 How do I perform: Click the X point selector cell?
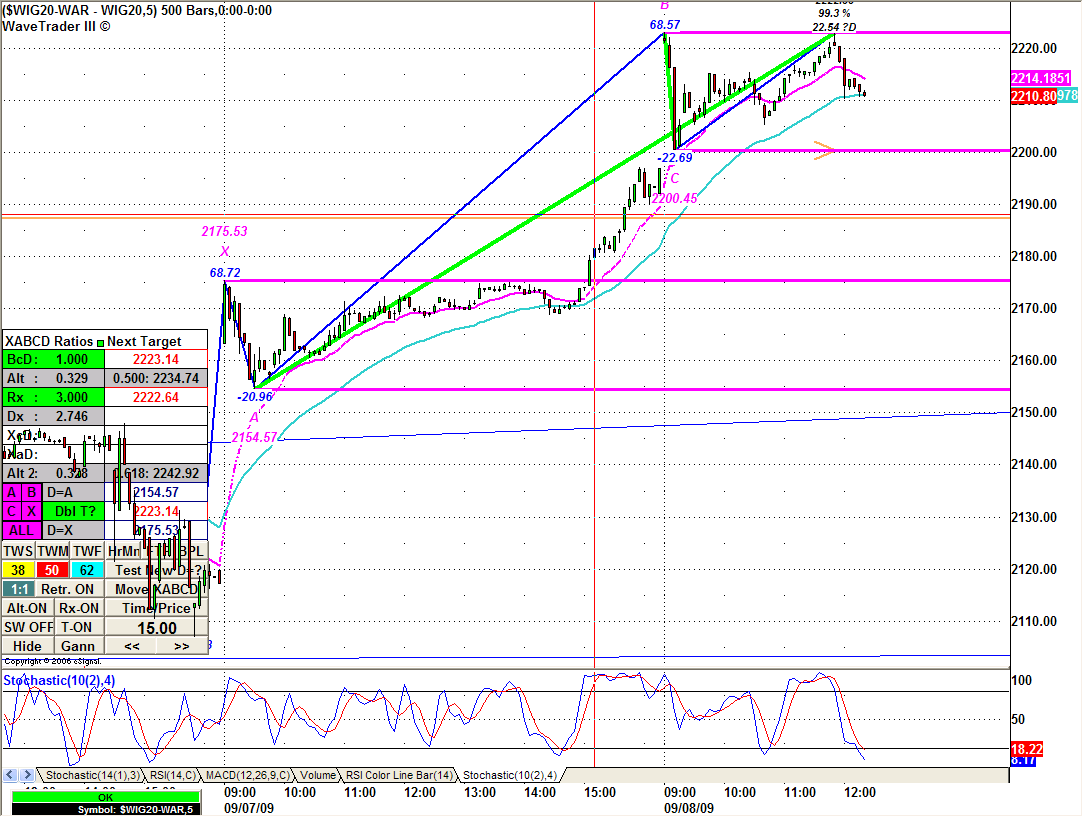32,511
